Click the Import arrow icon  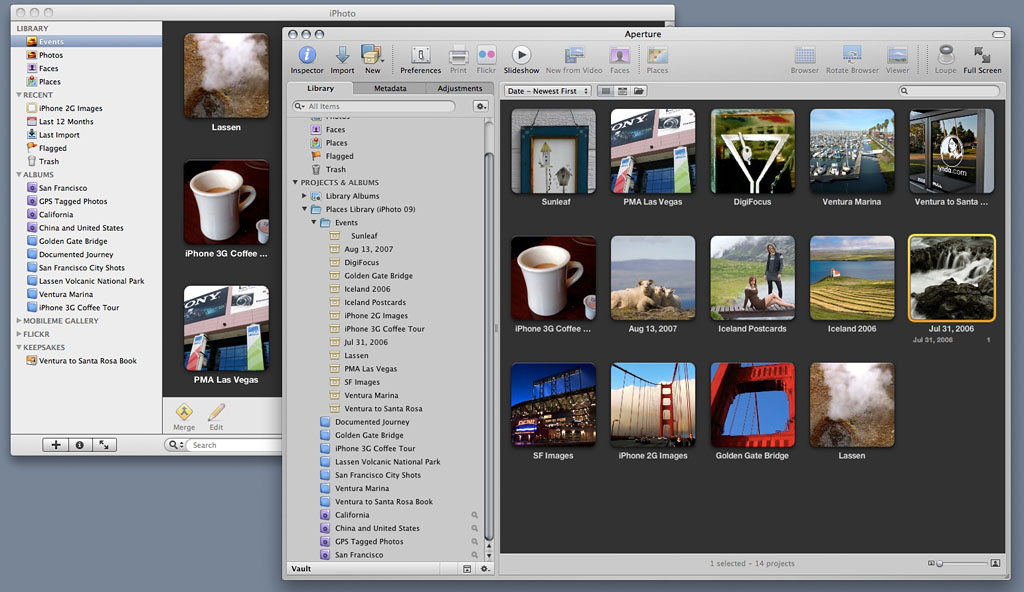(x=342, y=56)
